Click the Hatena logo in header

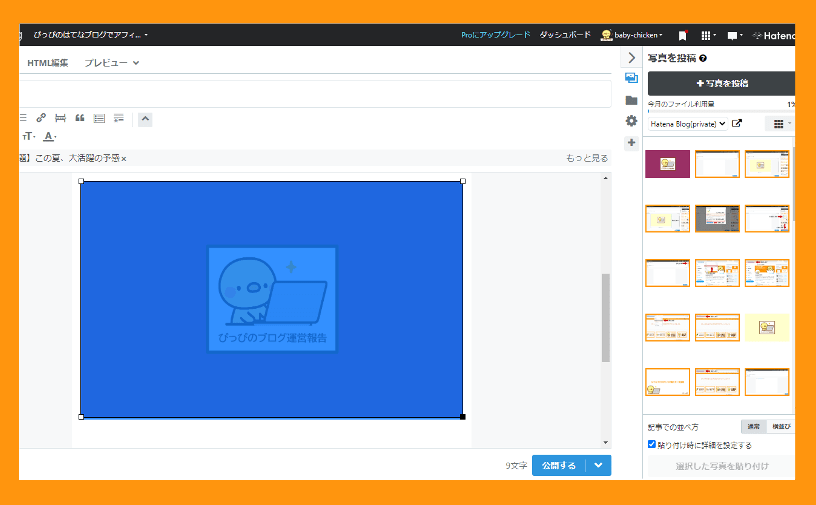coord(774,35)
